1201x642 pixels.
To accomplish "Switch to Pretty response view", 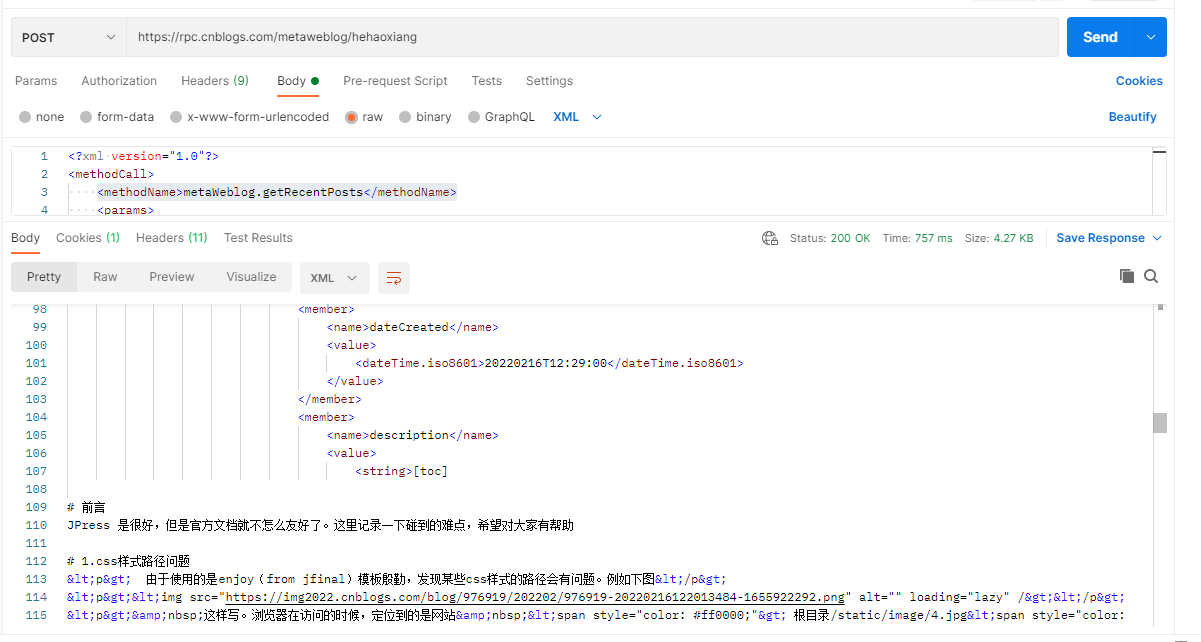I will pyautogui.click(x=44, y=277).
